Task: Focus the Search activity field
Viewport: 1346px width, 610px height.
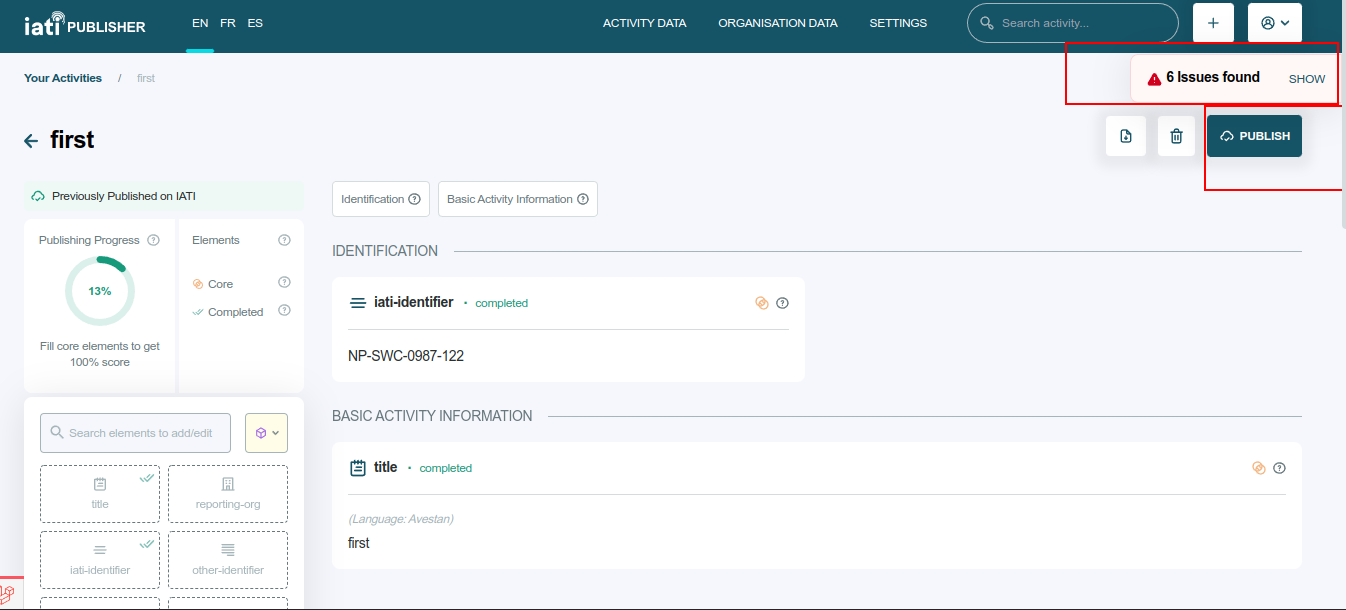Action: (1073, 23)
